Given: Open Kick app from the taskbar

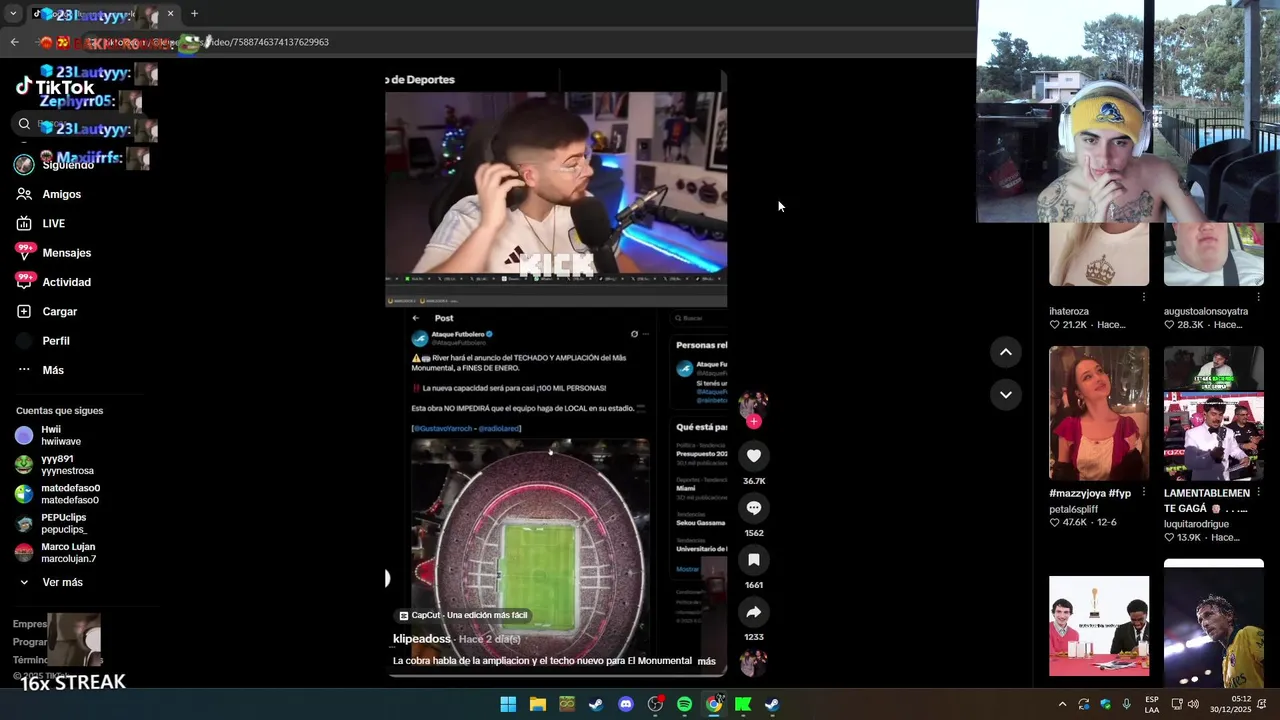Looking at the screenshot, I should 743,704.
